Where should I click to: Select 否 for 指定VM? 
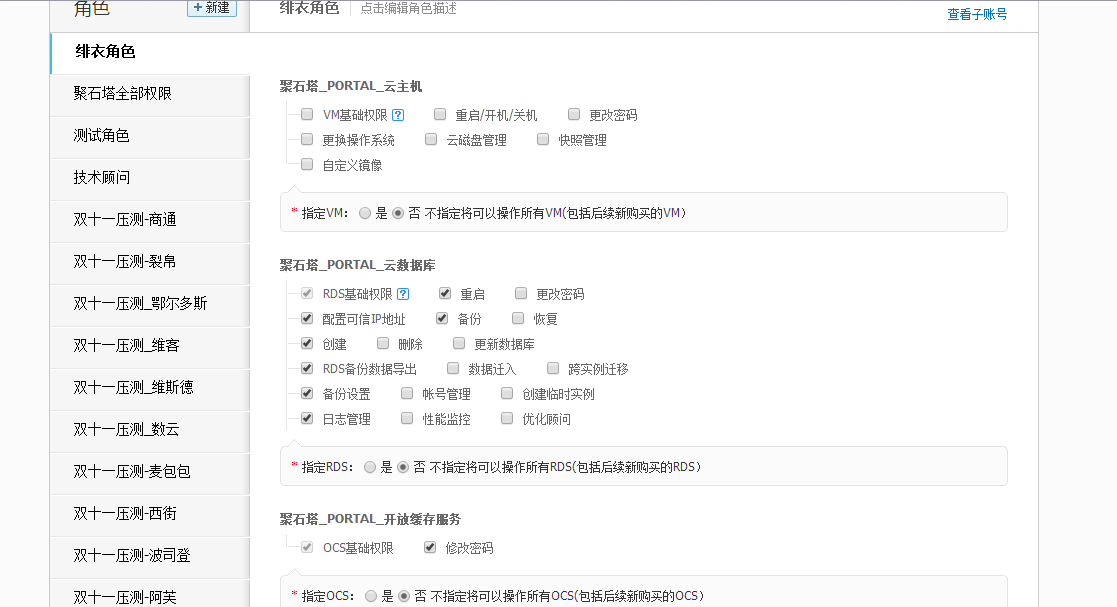398,213
